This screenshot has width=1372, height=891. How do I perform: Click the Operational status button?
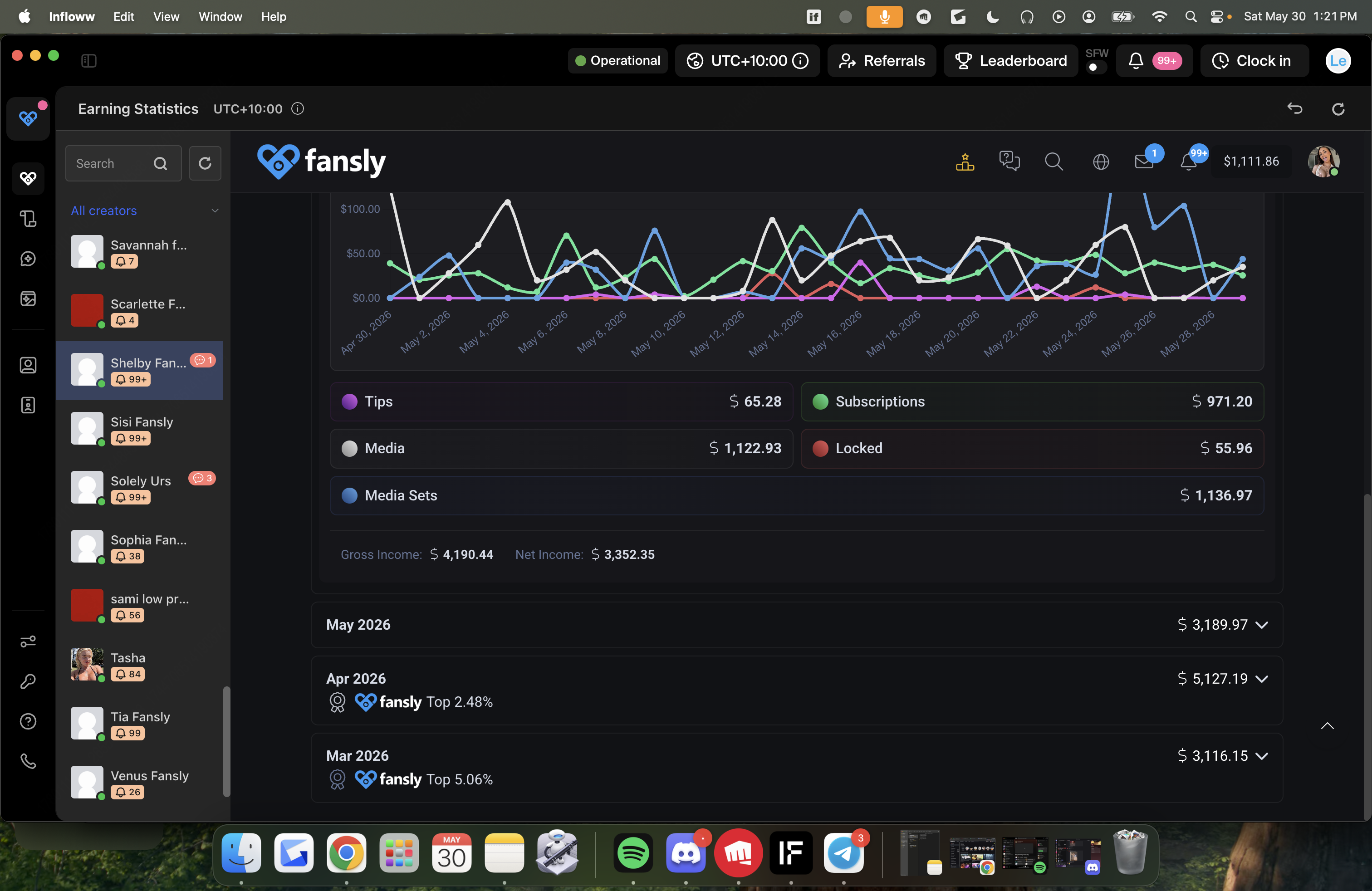click(x=617, y=60)
